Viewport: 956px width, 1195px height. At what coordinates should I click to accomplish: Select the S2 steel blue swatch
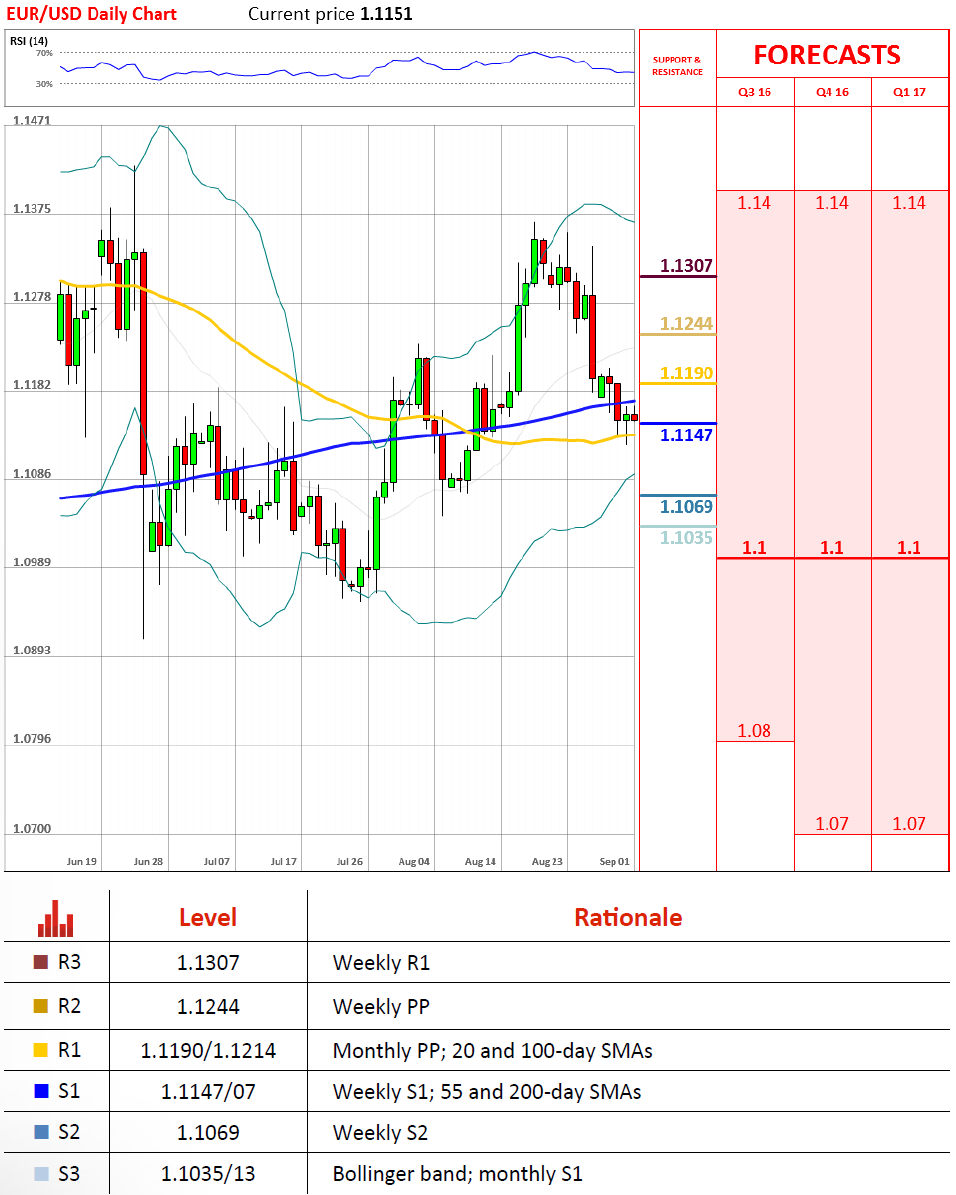point(41,1132)
